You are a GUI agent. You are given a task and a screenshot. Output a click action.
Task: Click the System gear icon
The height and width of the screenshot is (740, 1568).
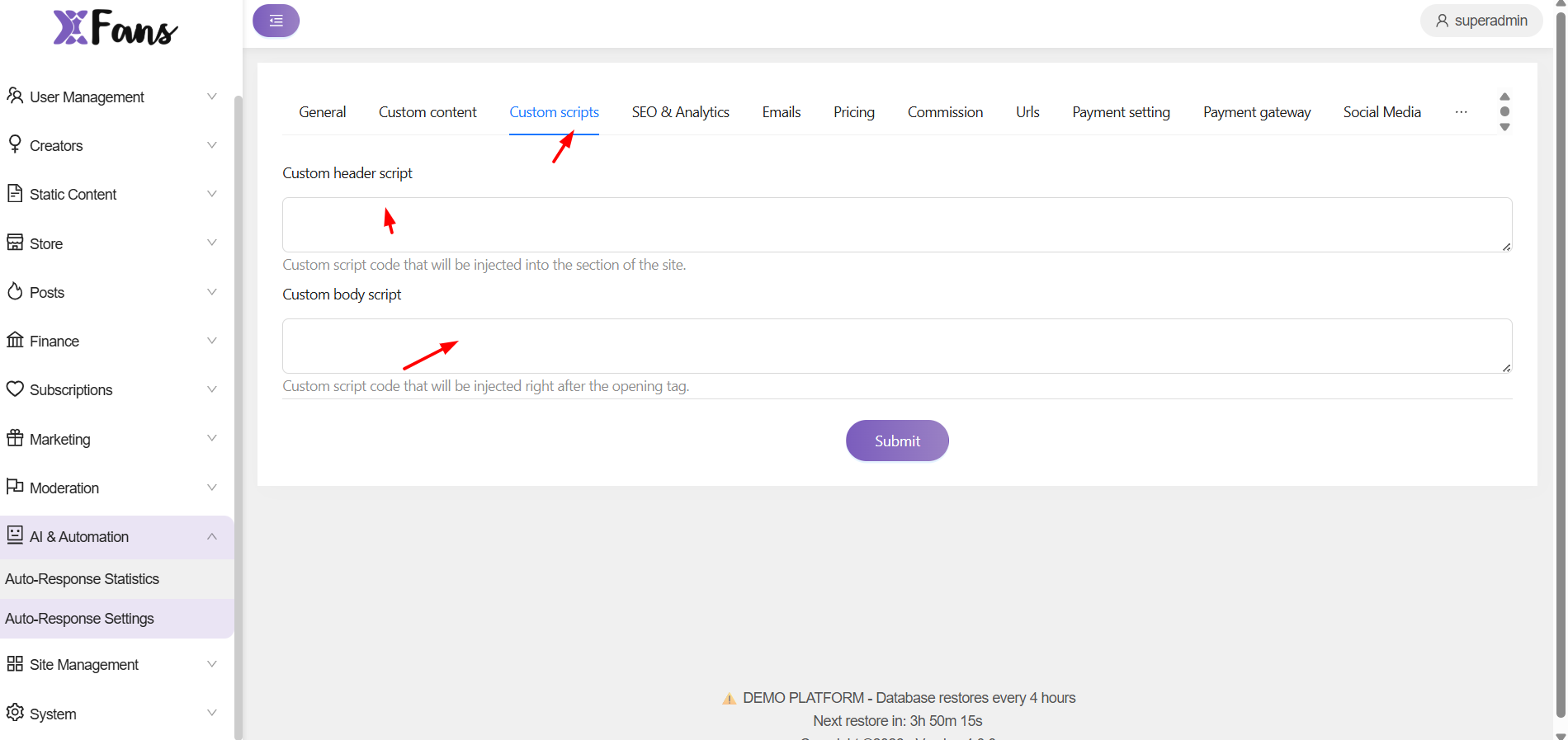[x=15, y=713]
